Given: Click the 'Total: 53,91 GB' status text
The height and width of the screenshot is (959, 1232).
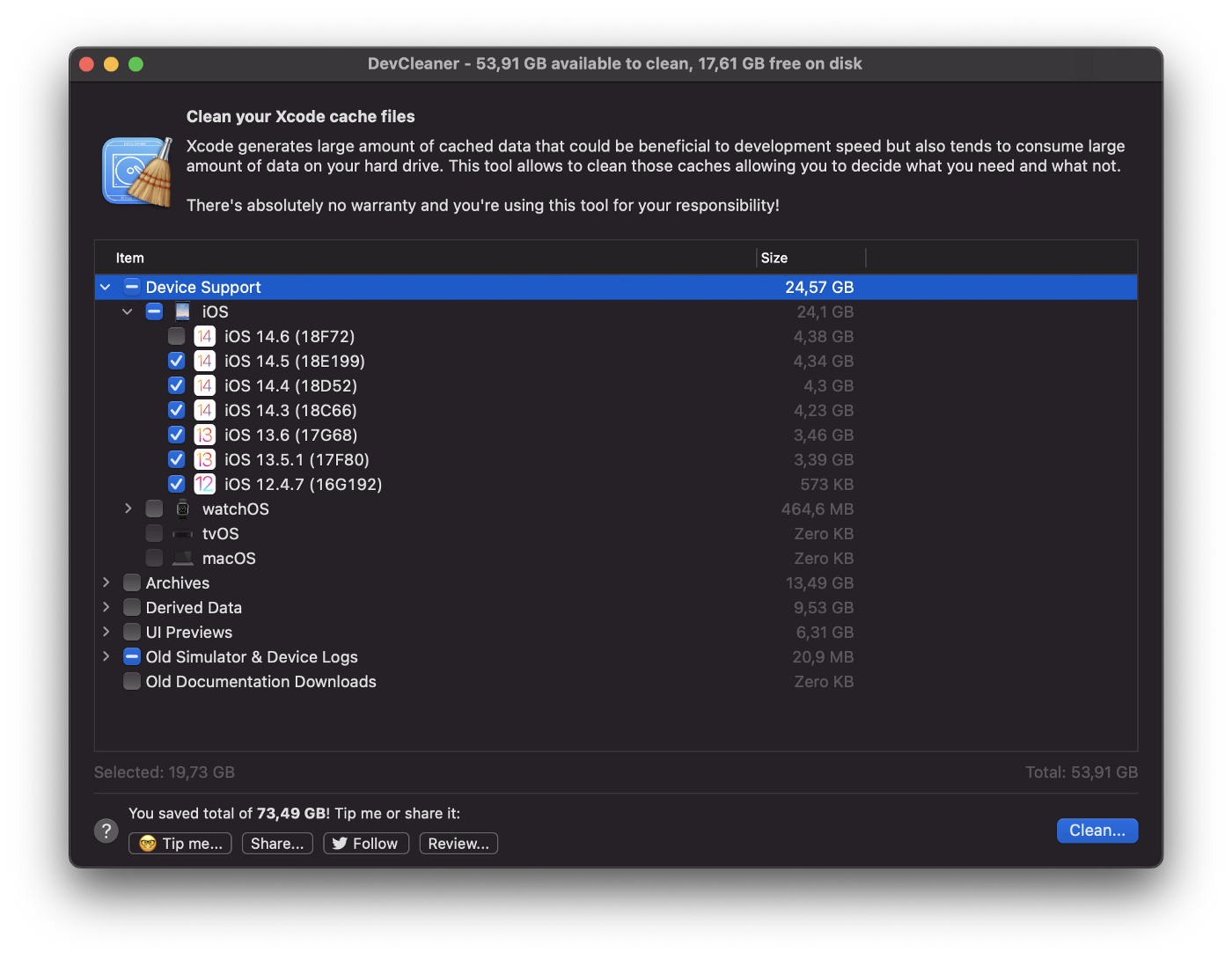Looking at the screenshot, I should (1082, 772).
